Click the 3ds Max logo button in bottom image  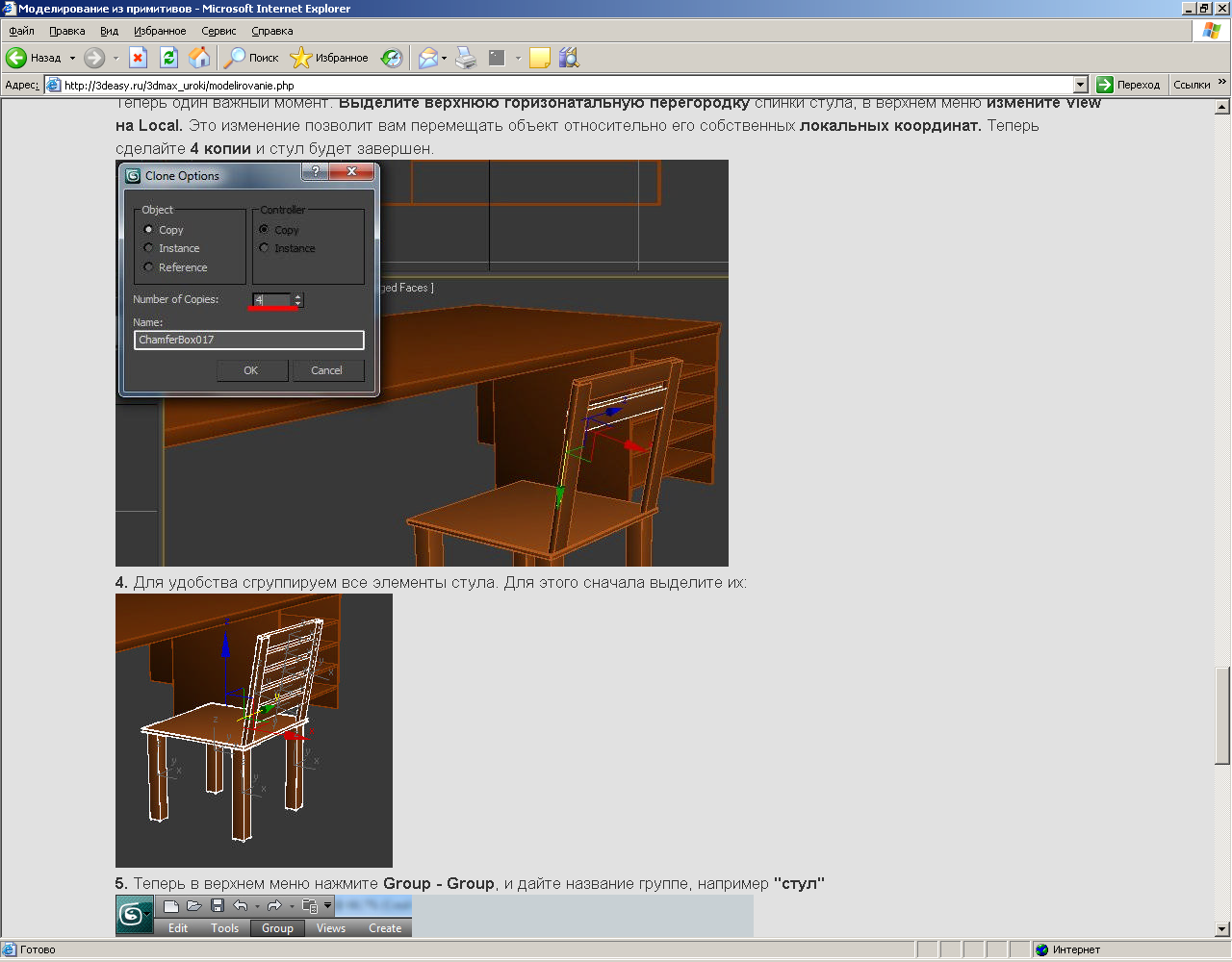(135, 914)
